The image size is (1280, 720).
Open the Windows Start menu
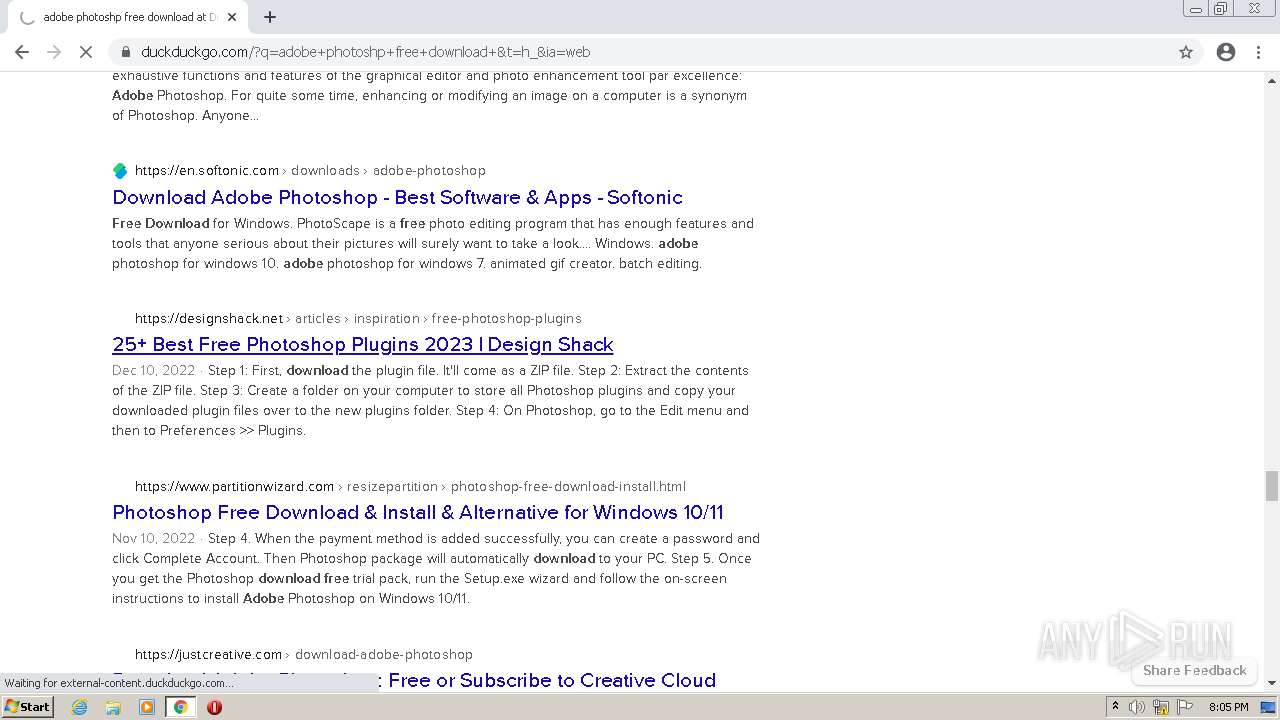click(28, 707)
